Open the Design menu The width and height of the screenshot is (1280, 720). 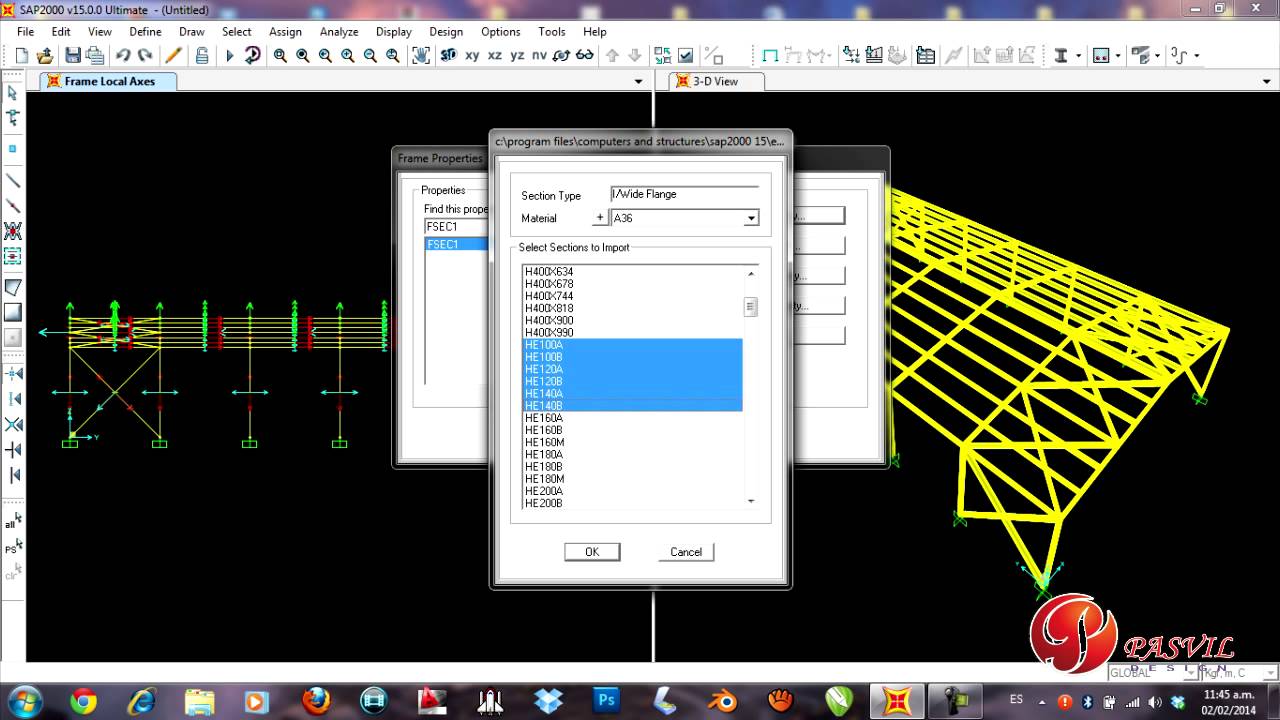coord(446,31)
